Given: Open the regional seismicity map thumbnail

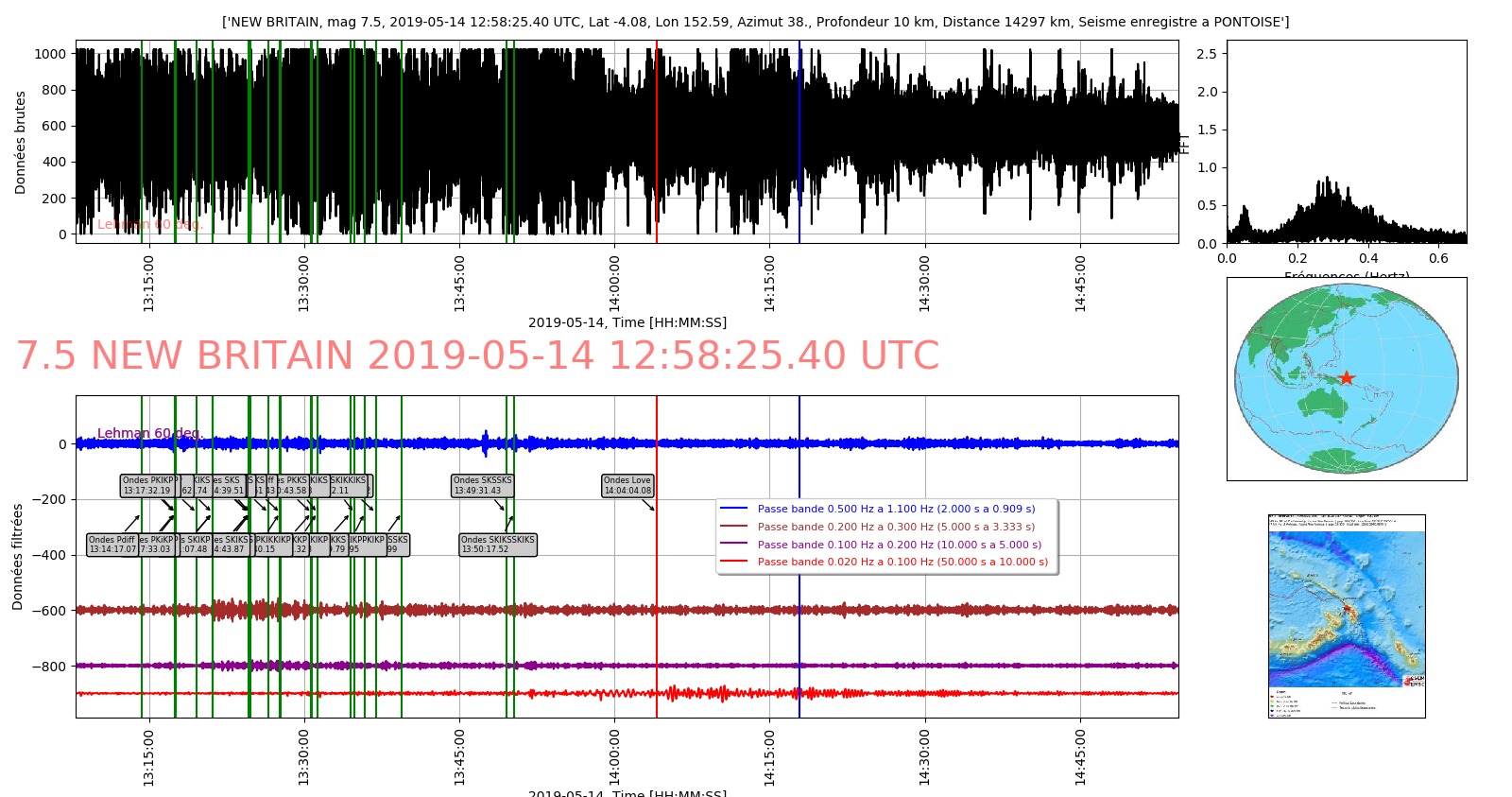Looking at the screenshot, I should 1346,615.
